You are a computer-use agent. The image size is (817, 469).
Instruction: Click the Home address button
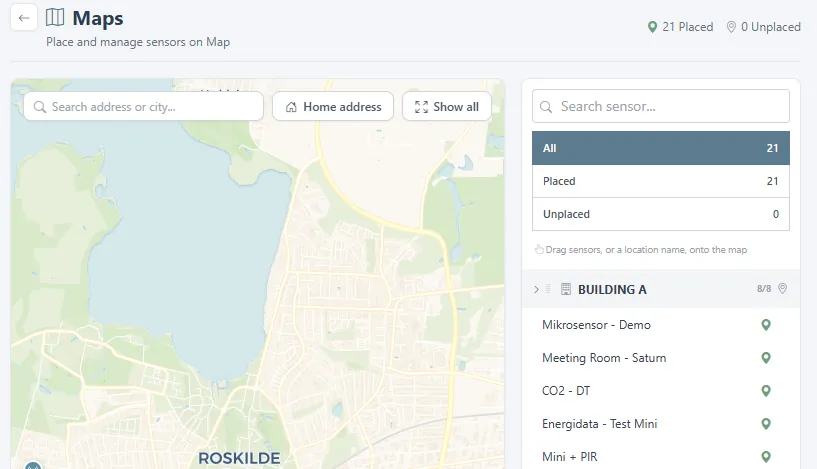click(333, 107)
